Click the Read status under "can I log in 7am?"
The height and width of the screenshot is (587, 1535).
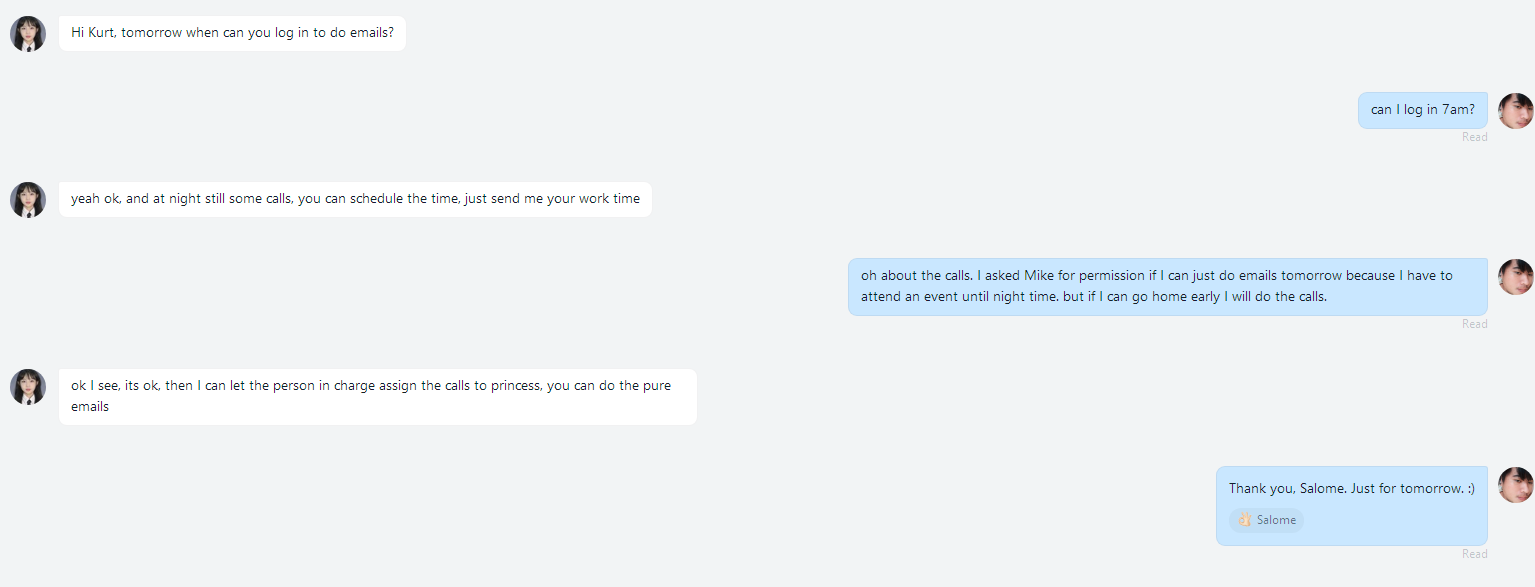coord(1474,137)
